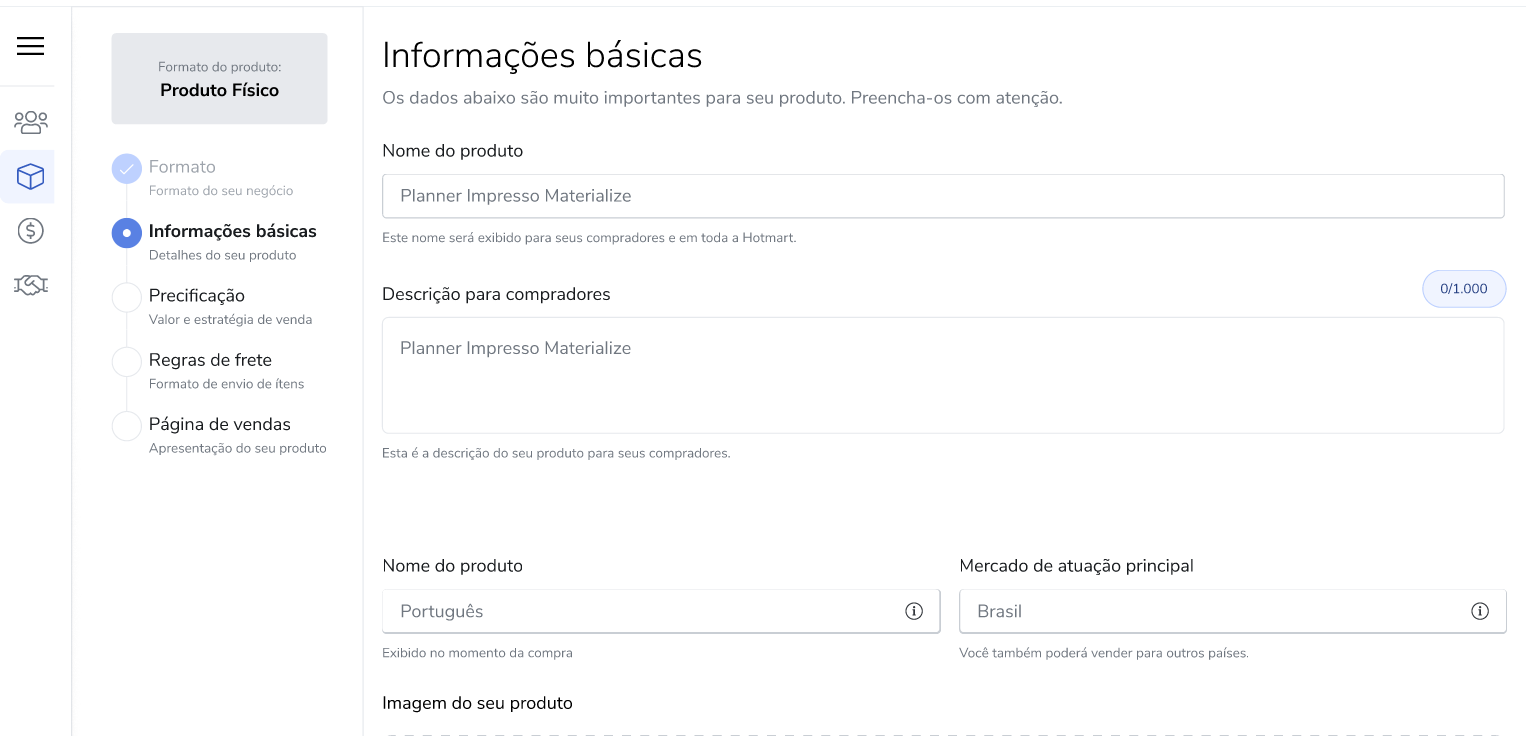Click the 0/1.000 character counter badge
This screenshot has height=736, width=1526.
pos(1464,289)
